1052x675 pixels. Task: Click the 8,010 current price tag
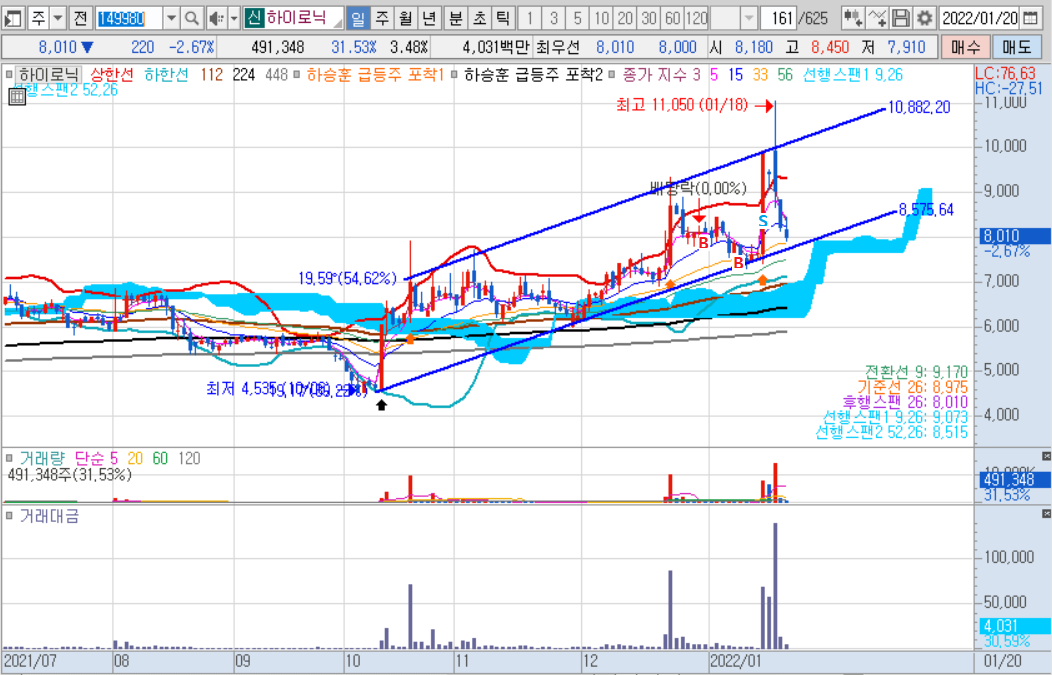pos(1016,236)
